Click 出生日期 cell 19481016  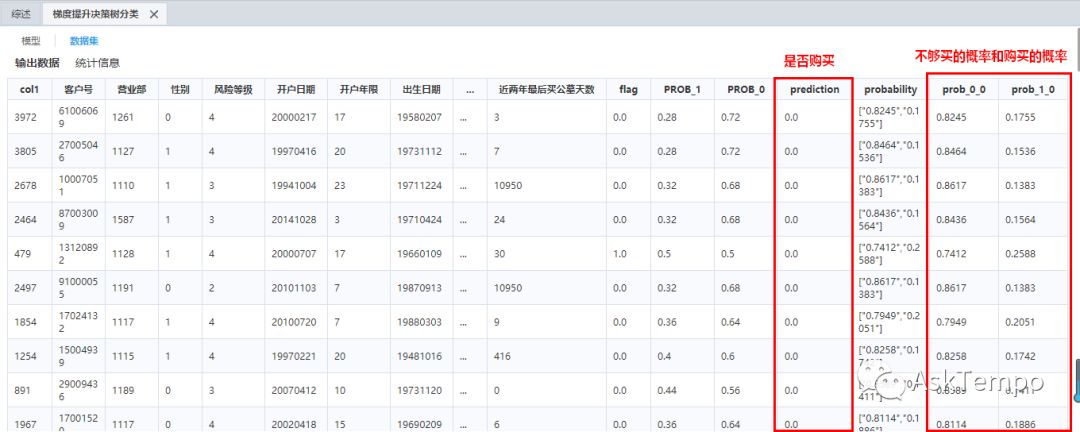420,356
